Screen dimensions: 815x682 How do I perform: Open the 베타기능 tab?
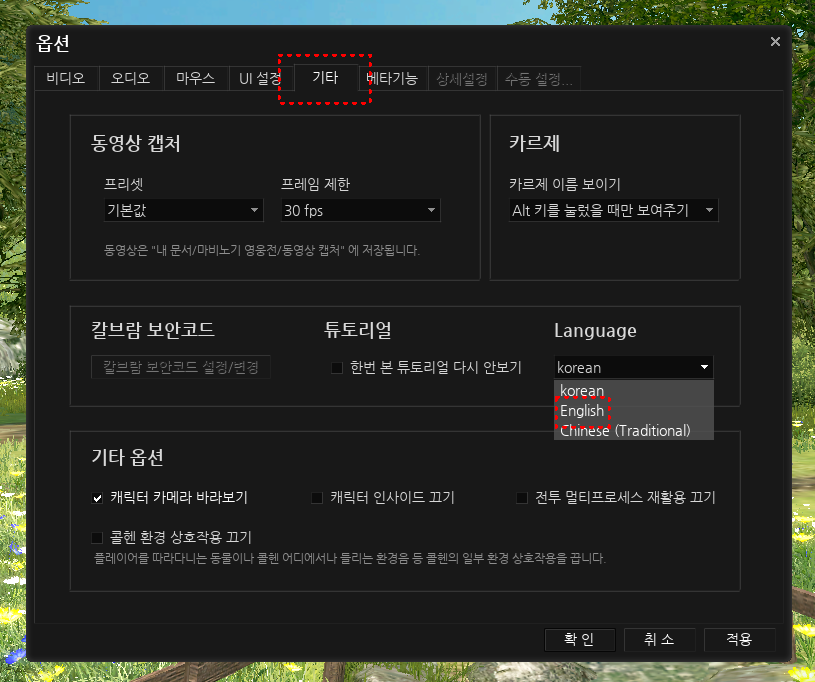392,78
